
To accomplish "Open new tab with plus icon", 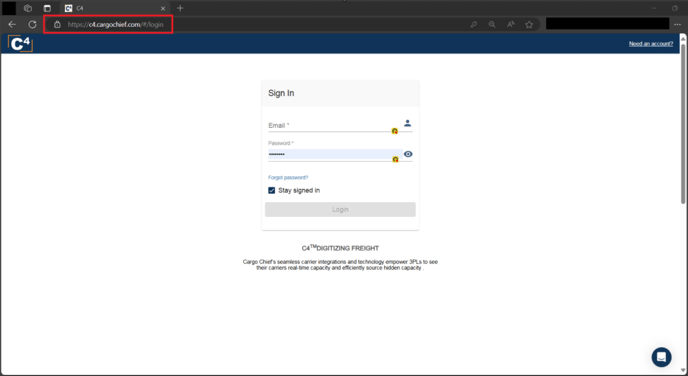I will [180, 8].
